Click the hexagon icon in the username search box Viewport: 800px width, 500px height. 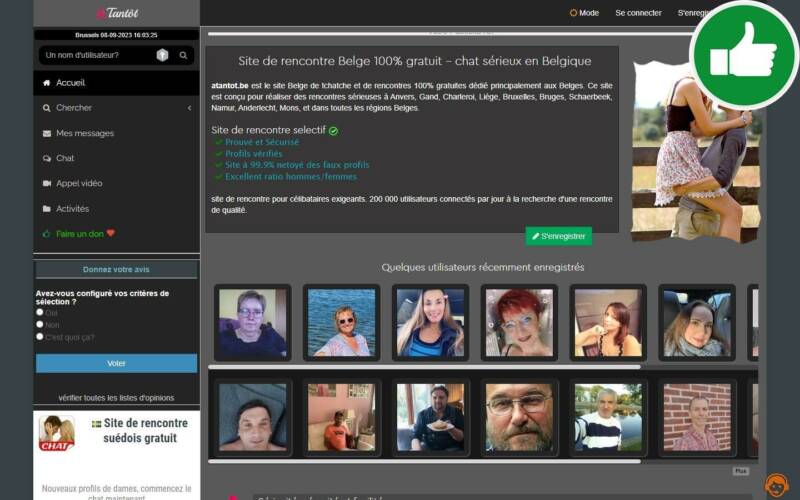tap(162, 55)
